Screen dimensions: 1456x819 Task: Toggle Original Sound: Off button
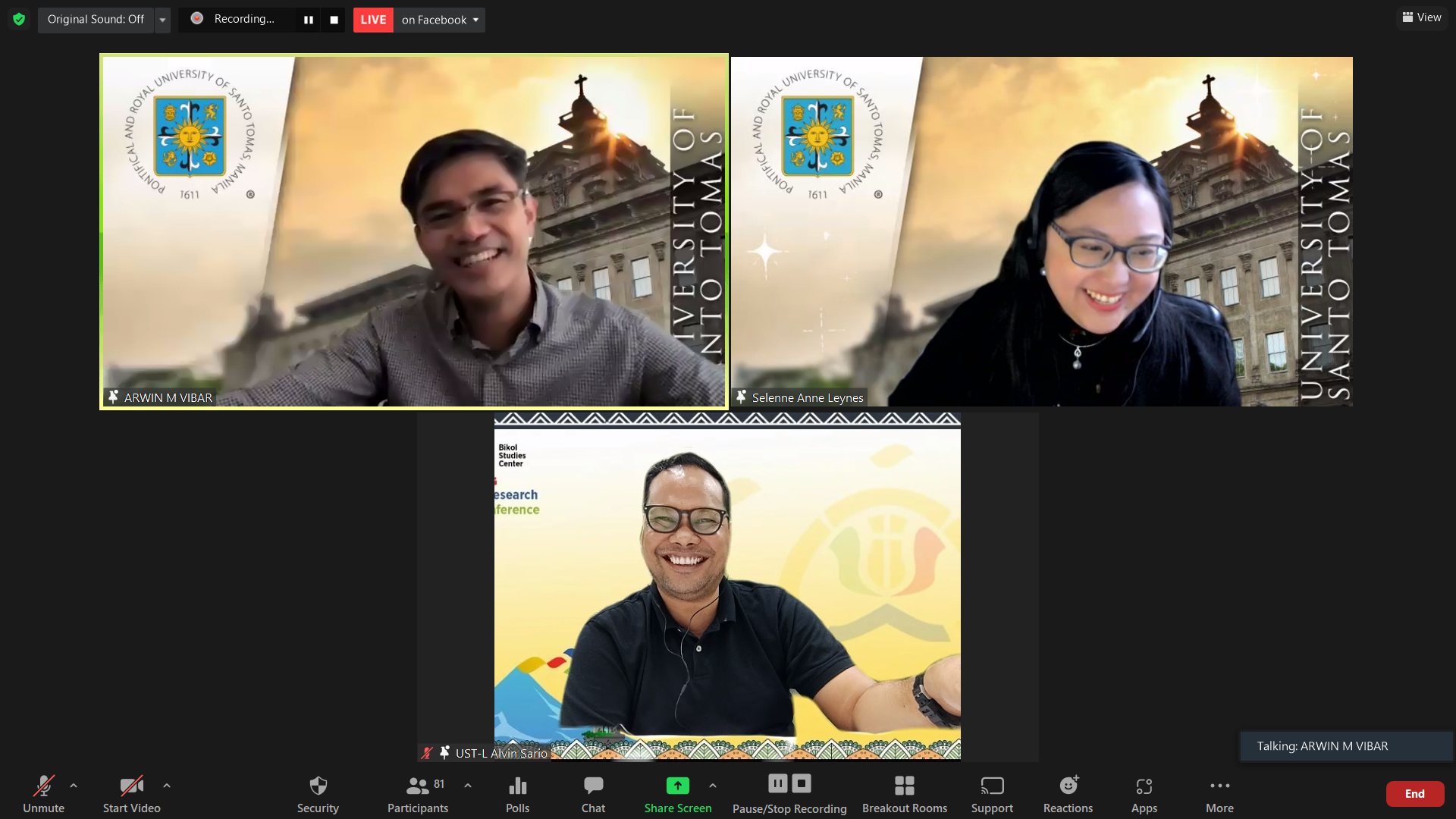[x=96, y=19]
